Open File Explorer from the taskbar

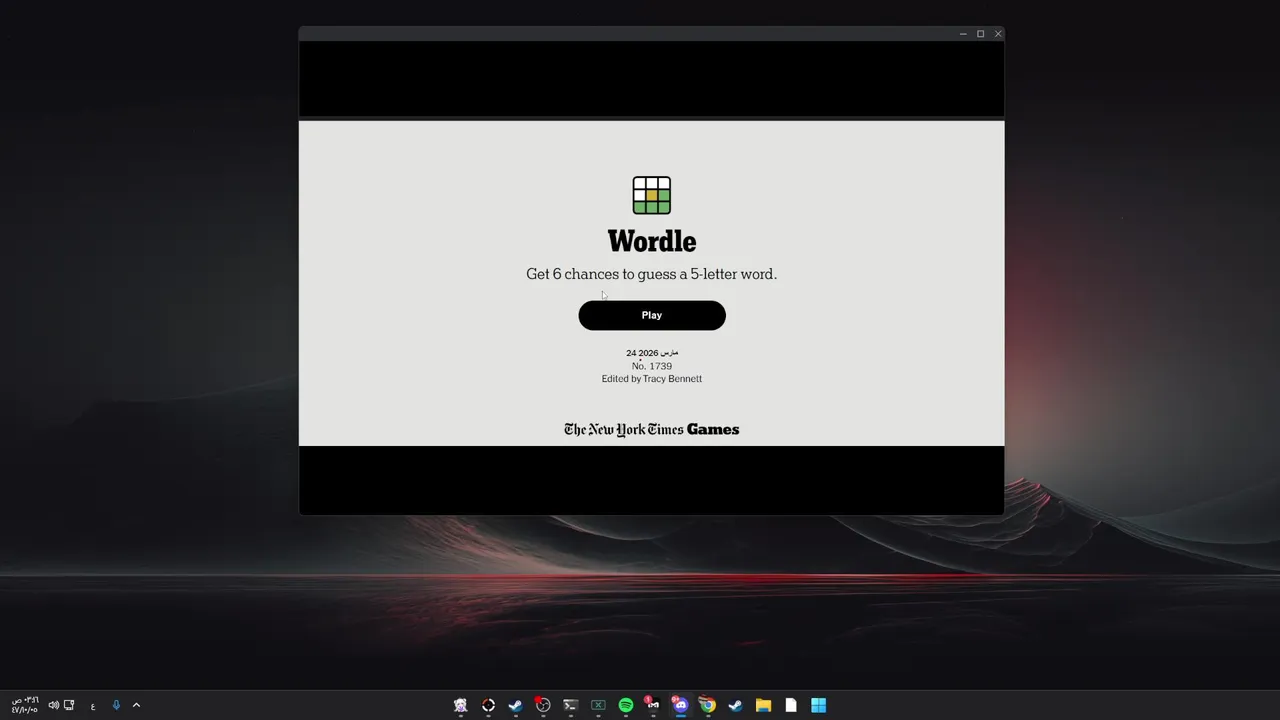click(763, 705)
